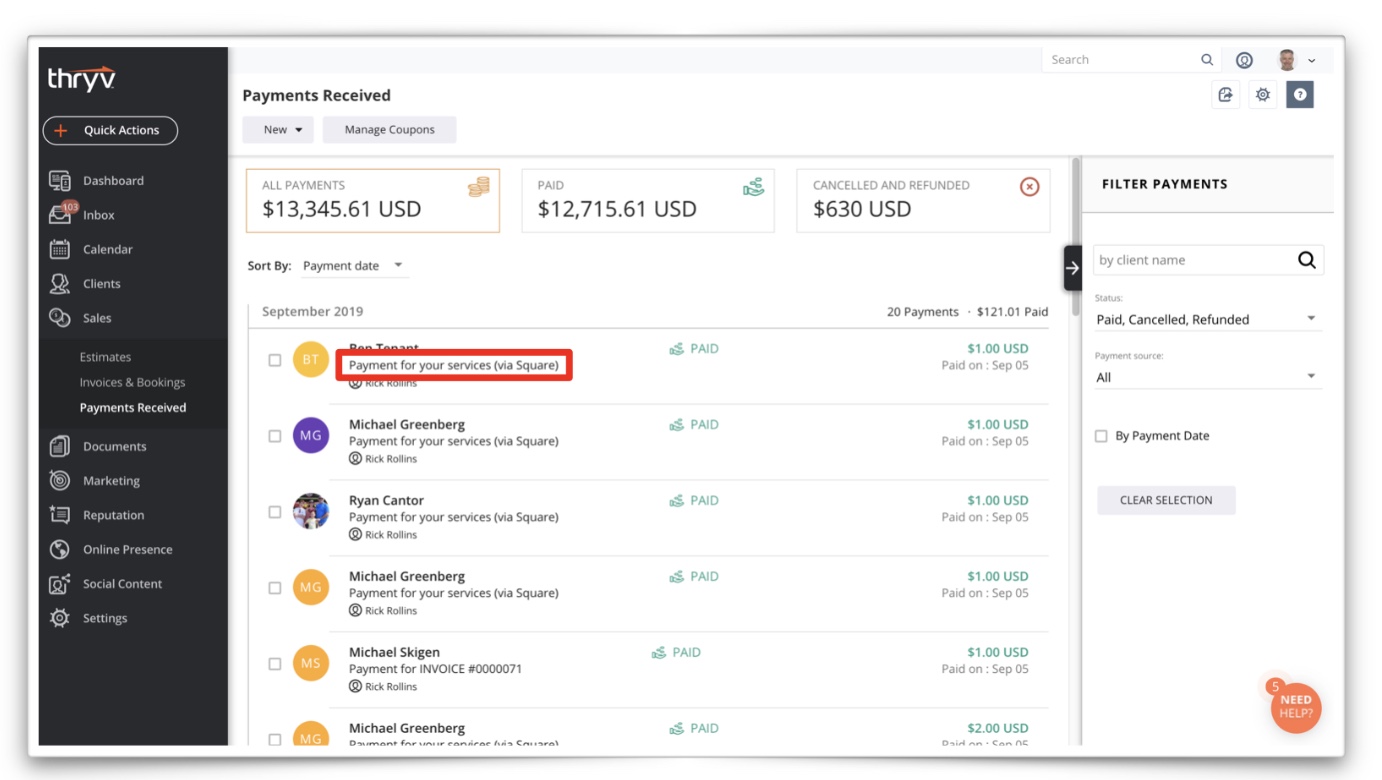Click the user profile photo avatar
Image resolution: width=1382 pixels, height=780 pixels.
coord(1287,60)
